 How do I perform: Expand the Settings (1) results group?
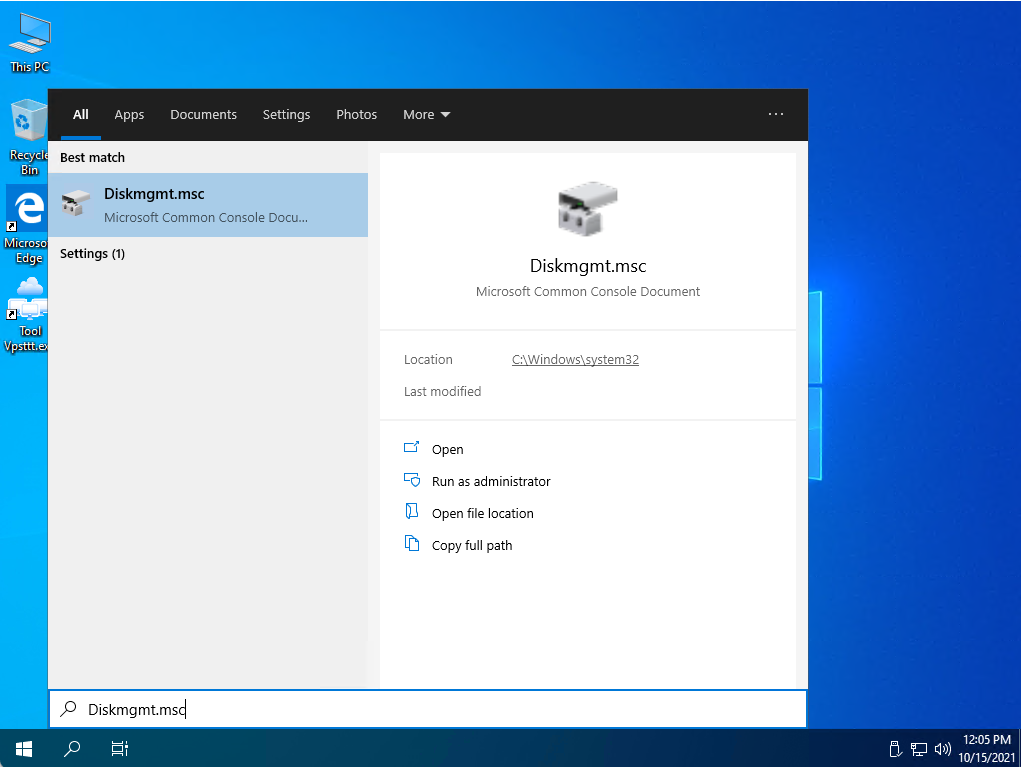point(92,253)
